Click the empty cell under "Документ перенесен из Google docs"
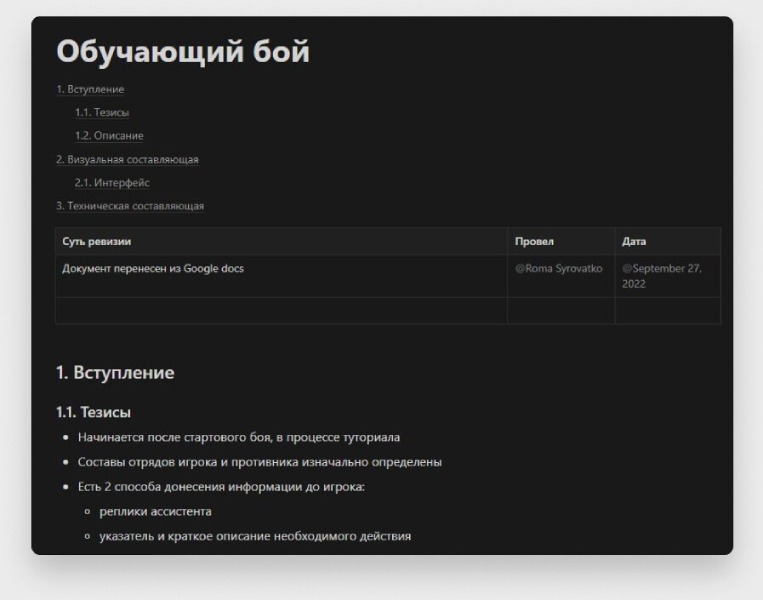The height and width of the screenshot is (600, 763). [281, 311]
